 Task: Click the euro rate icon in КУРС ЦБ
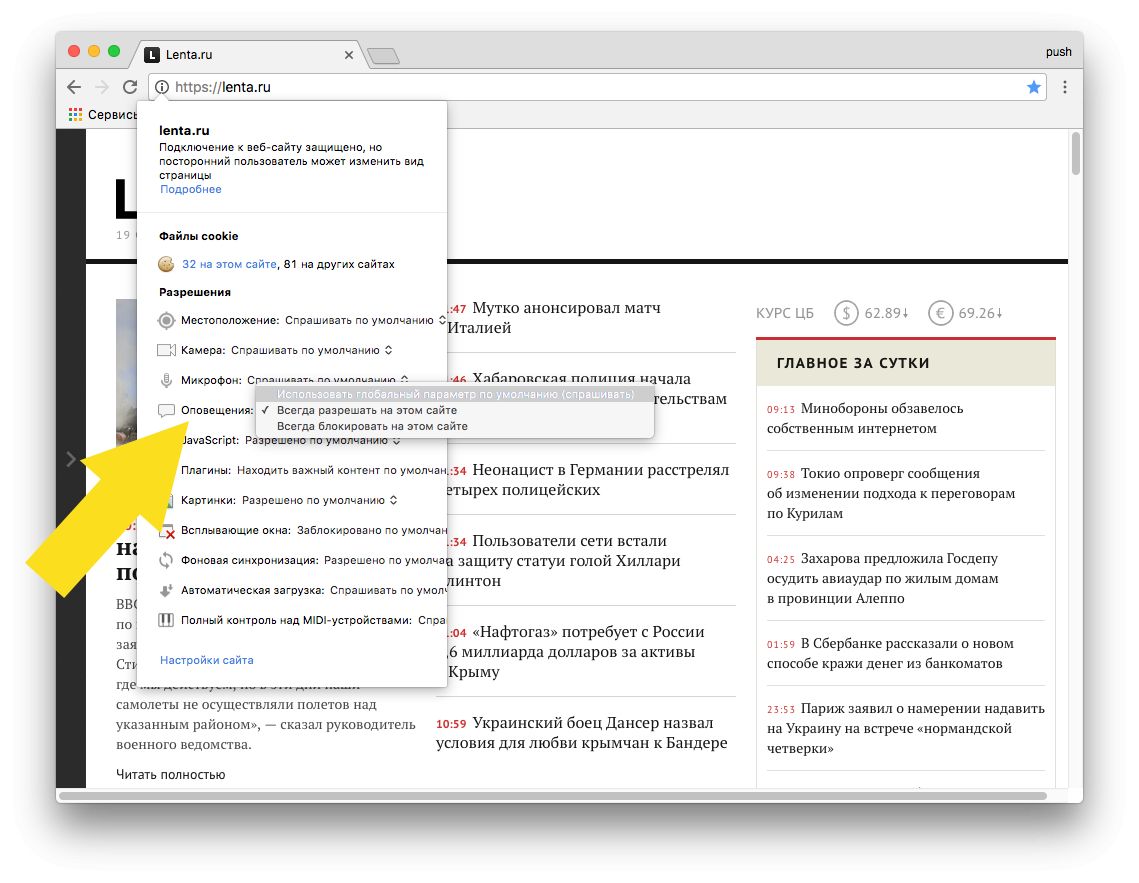940,313
